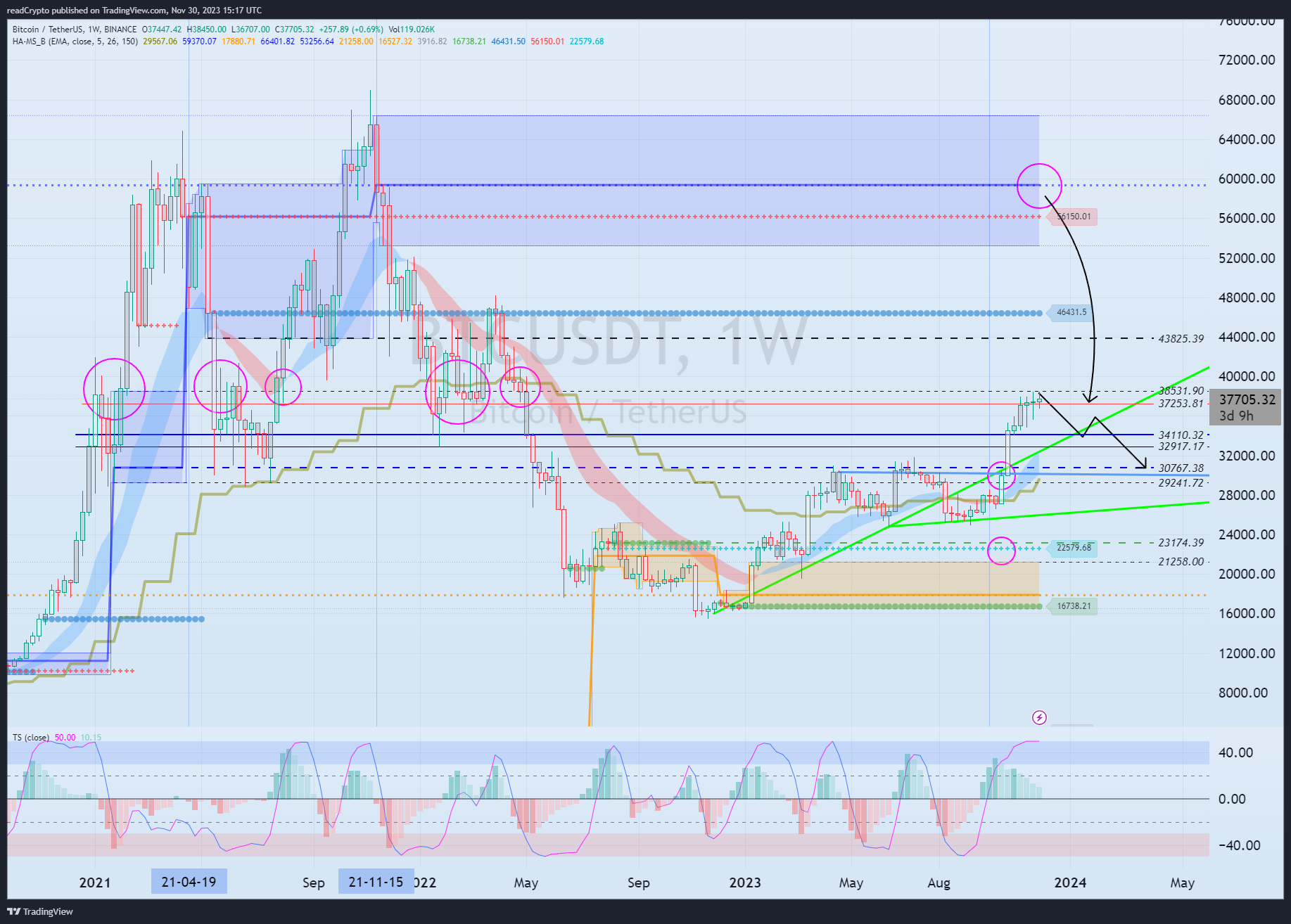The image size is (1291, 924).
Task: Click the +257.89 (+0.69%) change value
Action: (x=351, y=30)
